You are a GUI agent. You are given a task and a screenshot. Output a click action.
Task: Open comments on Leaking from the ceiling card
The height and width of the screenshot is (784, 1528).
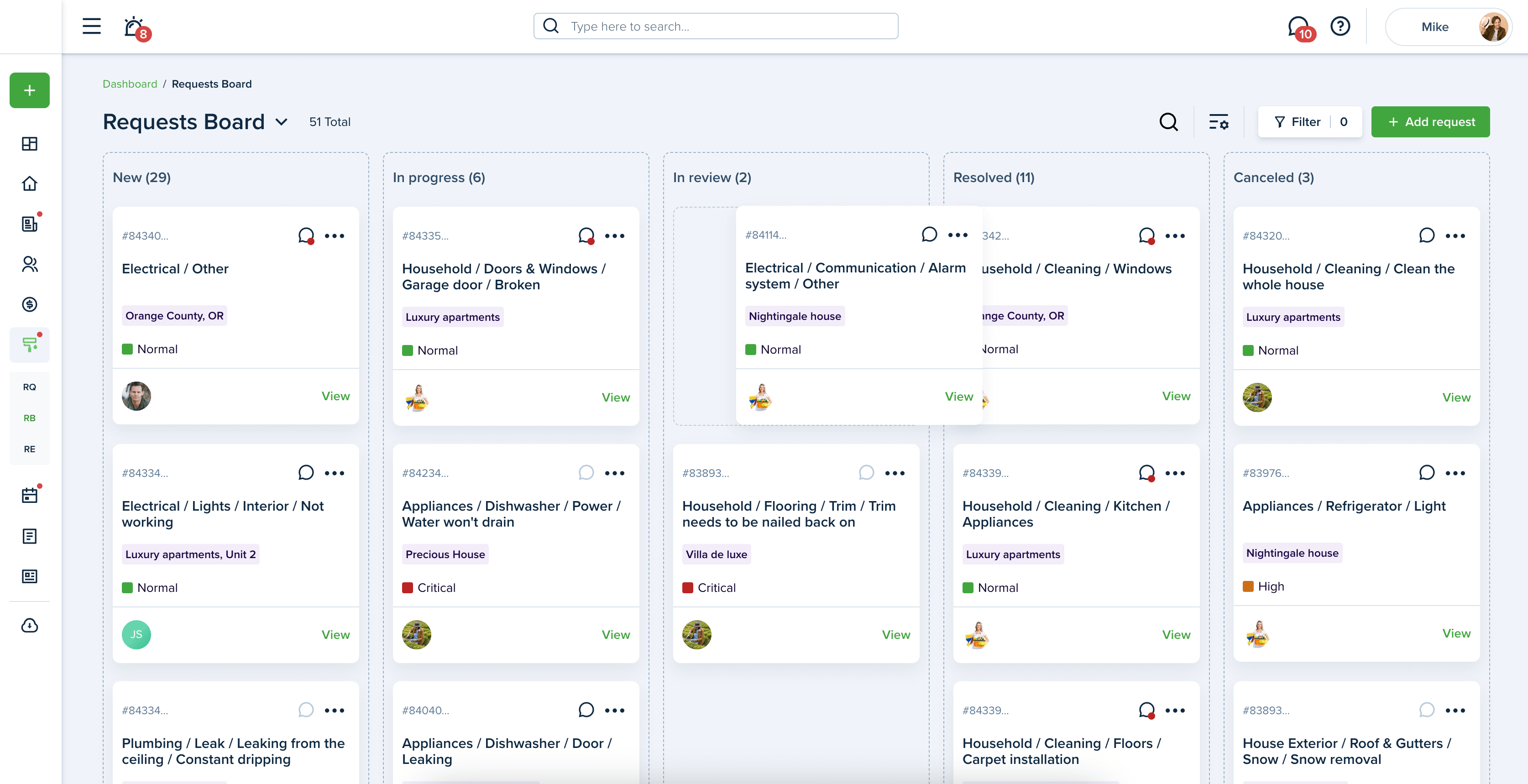click(x=306, y=710)
